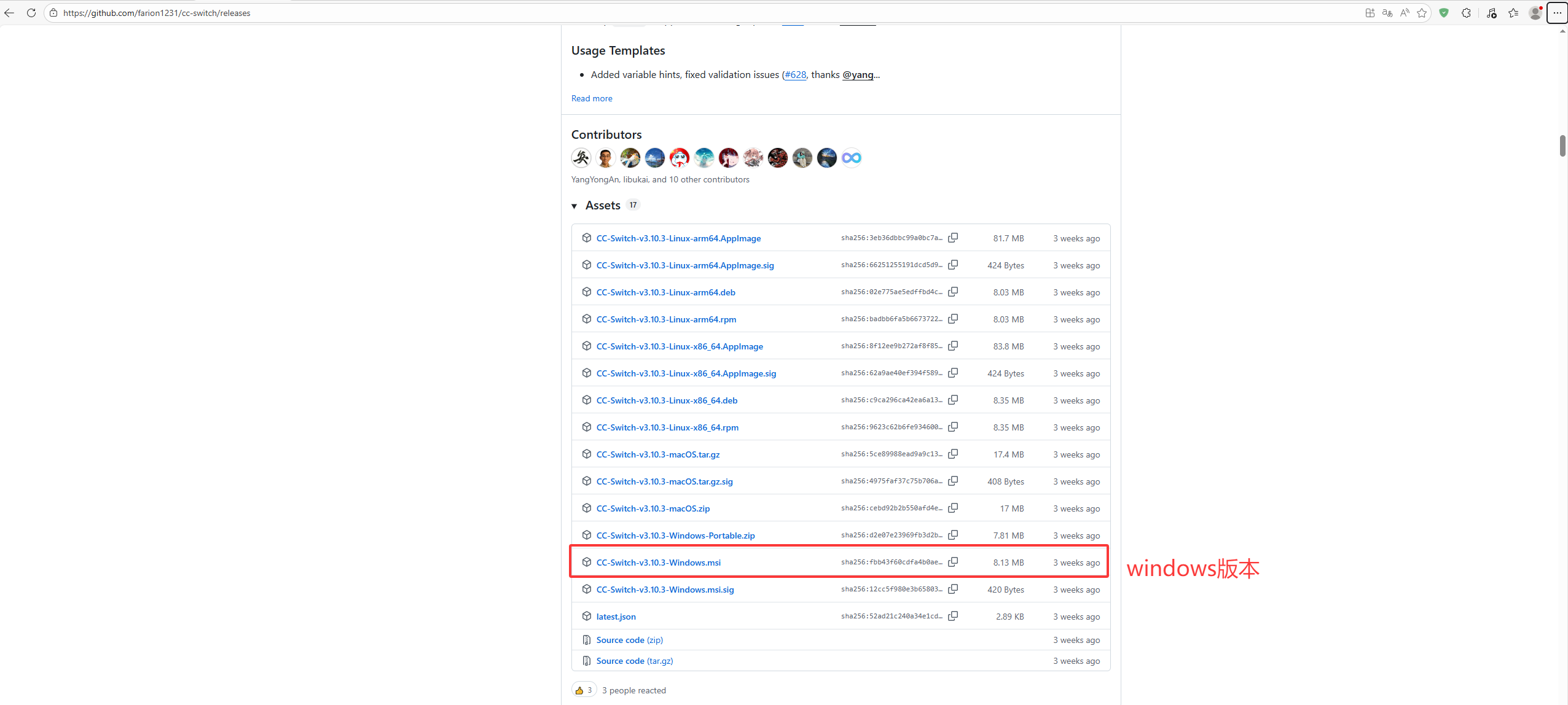This screenshot has height=705, width=1568.
Task: Download CC-Switch-v3.10.3-Windows.msi
Action: (658, 563)
